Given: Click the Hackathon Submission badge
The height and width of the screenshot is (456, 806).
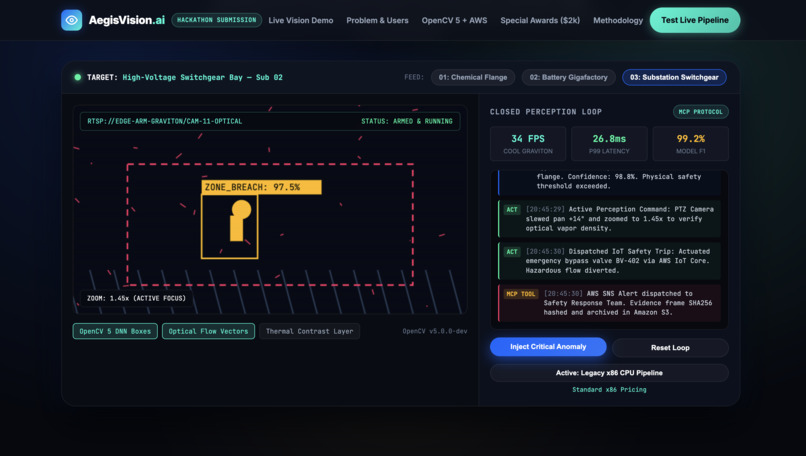Looking at the screenshot, I should (x=216, y=20).
